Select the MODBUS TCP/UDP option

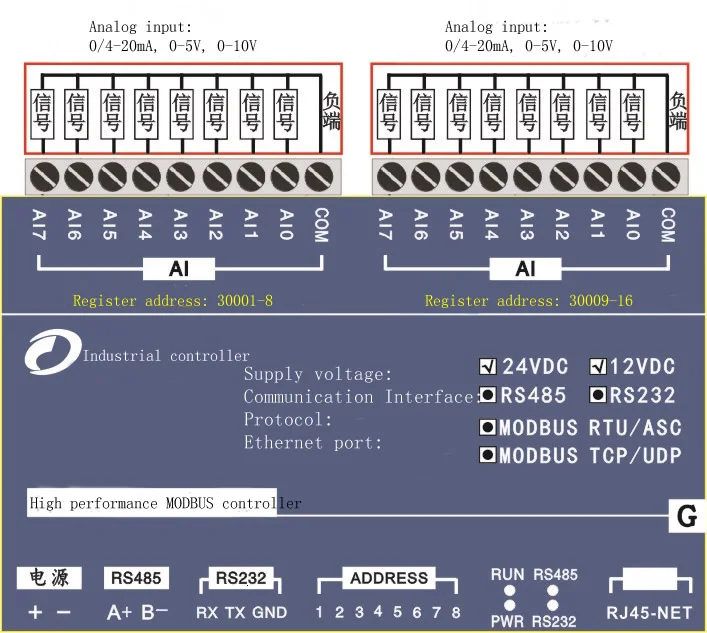point(487,454)
